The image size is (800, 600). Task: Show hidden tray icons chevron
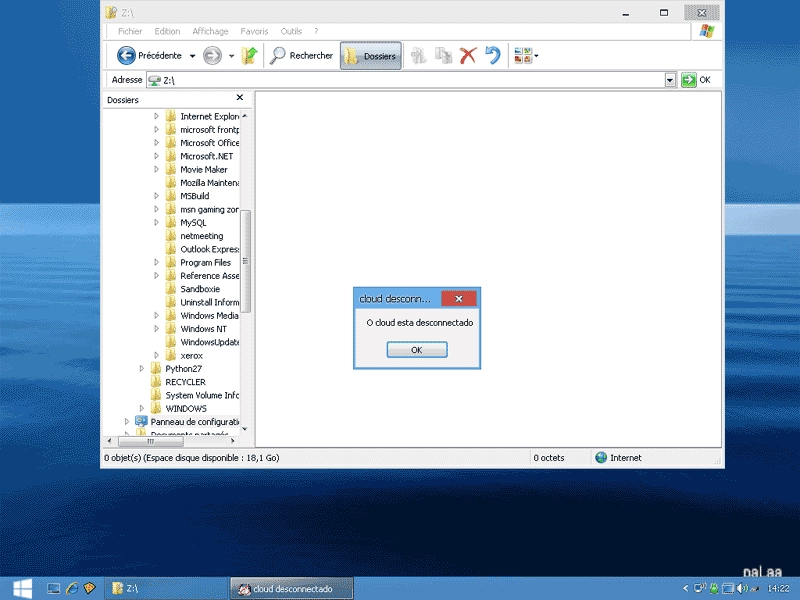pos(685,588)
